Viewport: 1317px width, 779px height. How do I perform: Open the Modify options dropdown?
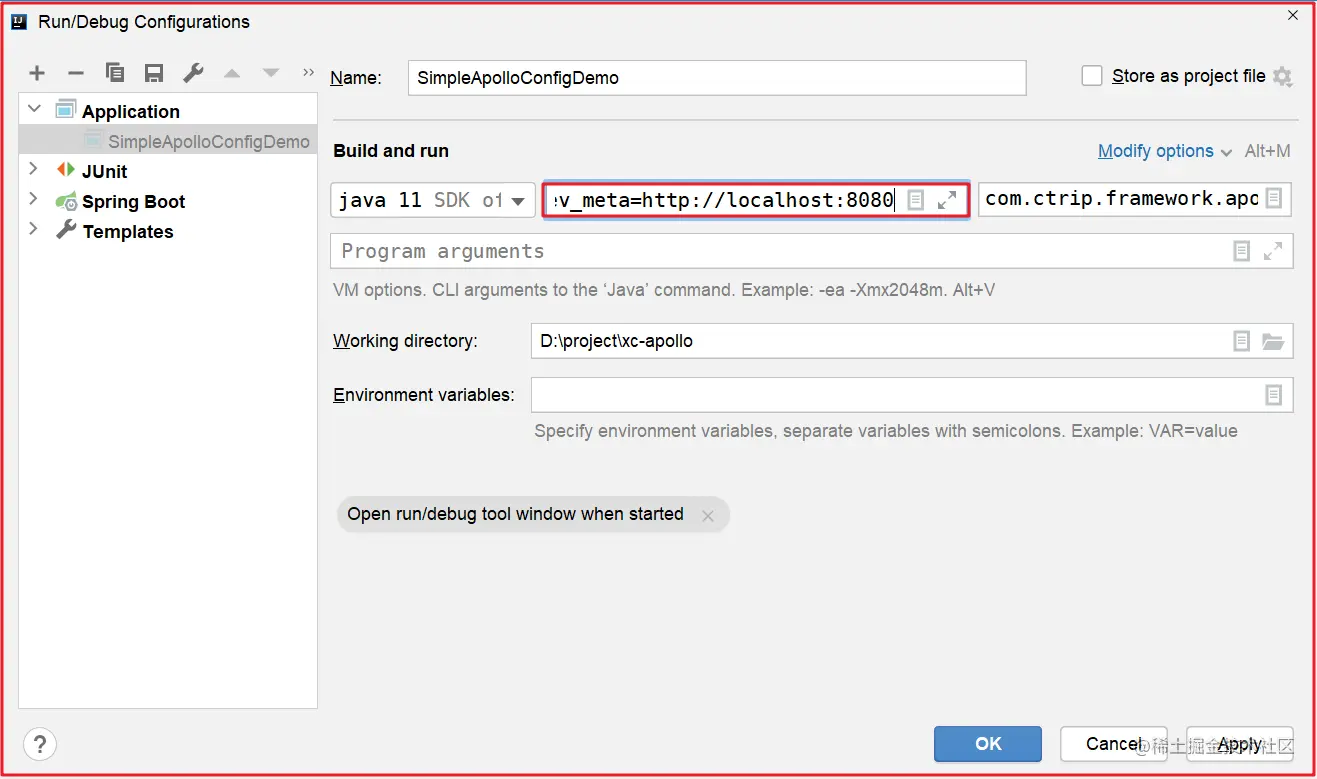pyautogui.click(x=1165, y=151)
